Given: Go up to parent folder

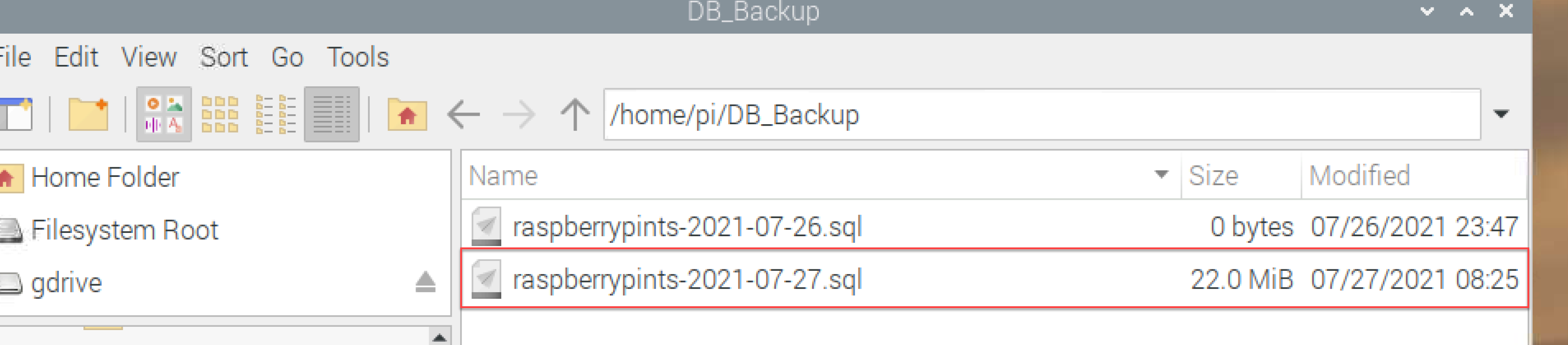Looking at the screenshot, I should click(574, 114).
